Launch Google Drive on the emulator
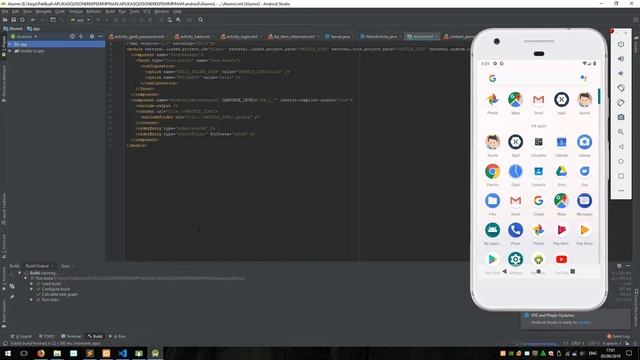Screen dimensions: 640x360 [562, 171]
